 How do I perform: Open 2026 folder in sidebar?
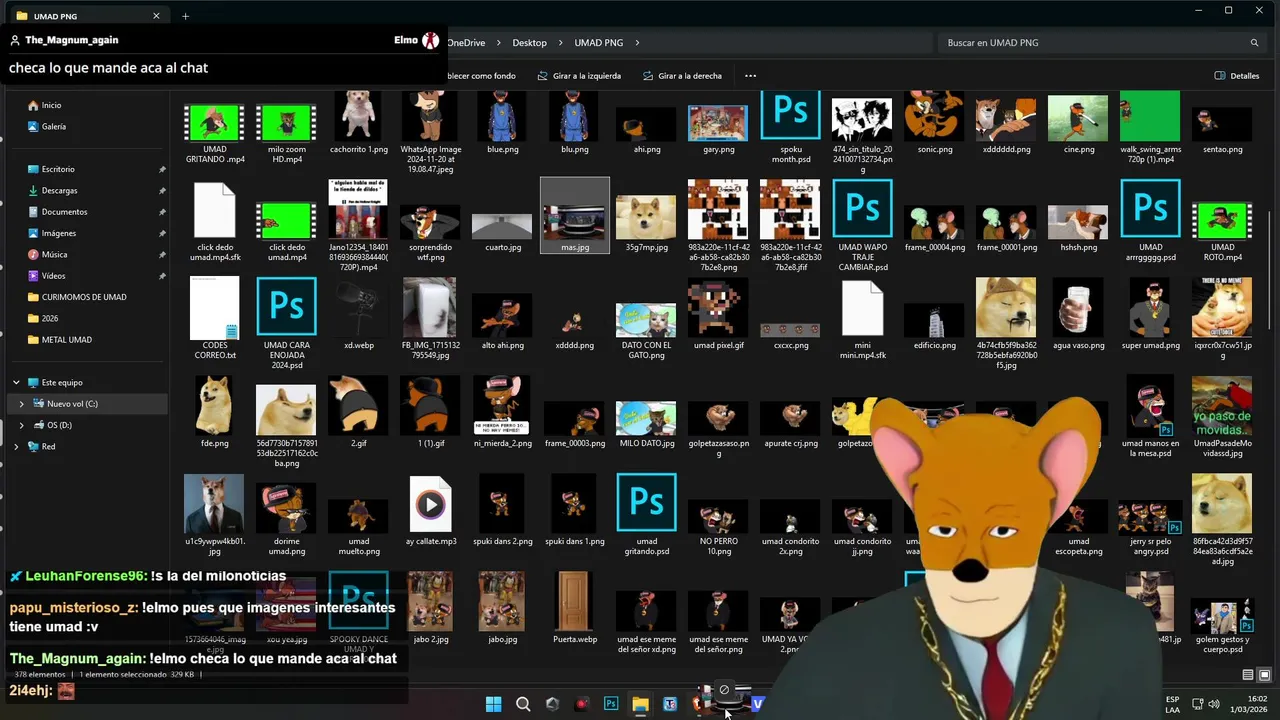[50, 318]
